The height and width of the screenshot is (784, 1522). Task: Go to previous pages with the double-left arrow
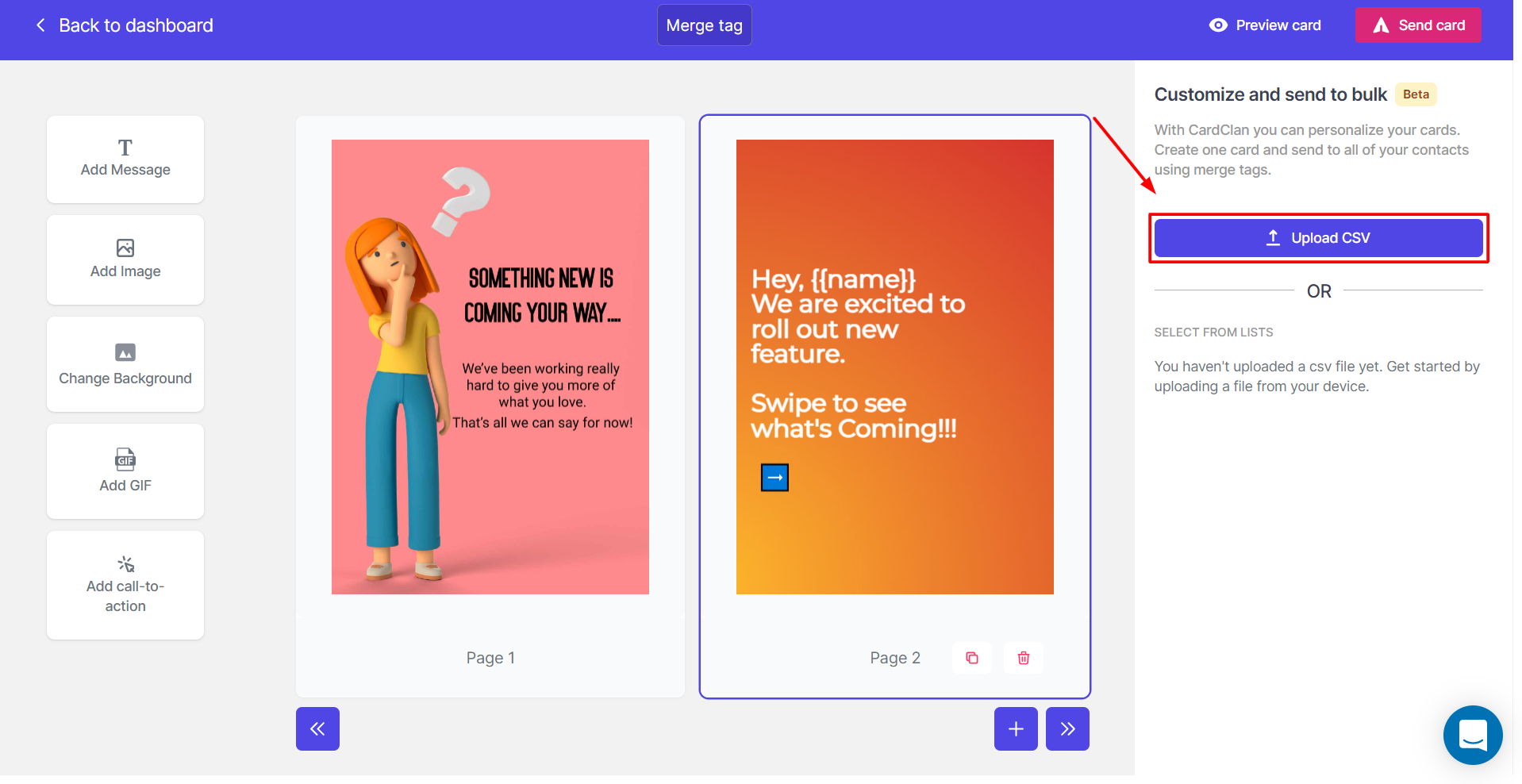317,728
